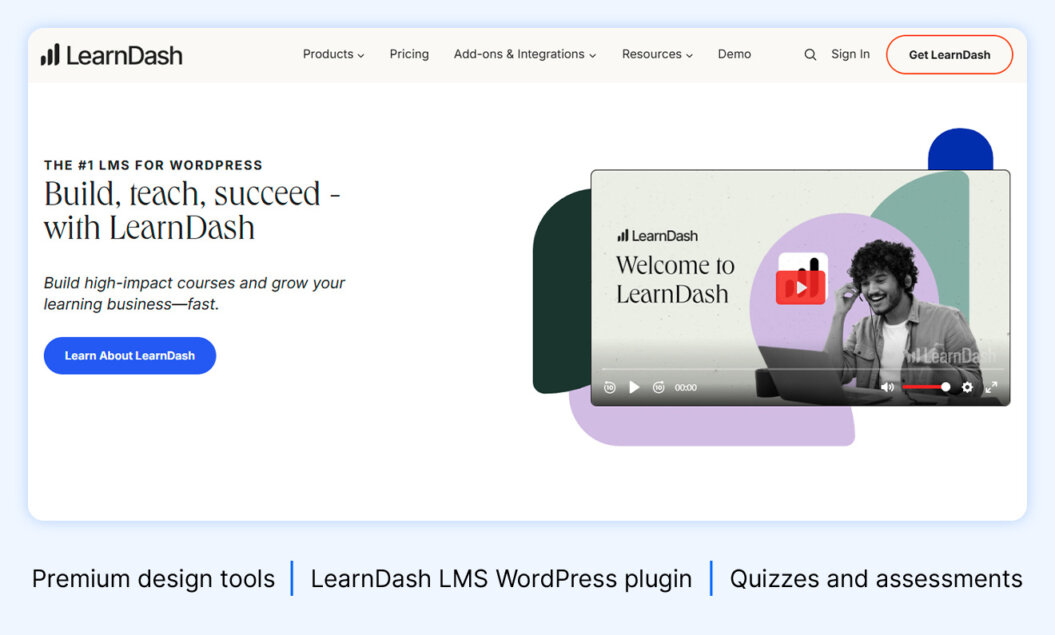The height and width of the screenshot is (635, 1055).
Task: Mute the video with the speaker icon
Action: [888, 387]
